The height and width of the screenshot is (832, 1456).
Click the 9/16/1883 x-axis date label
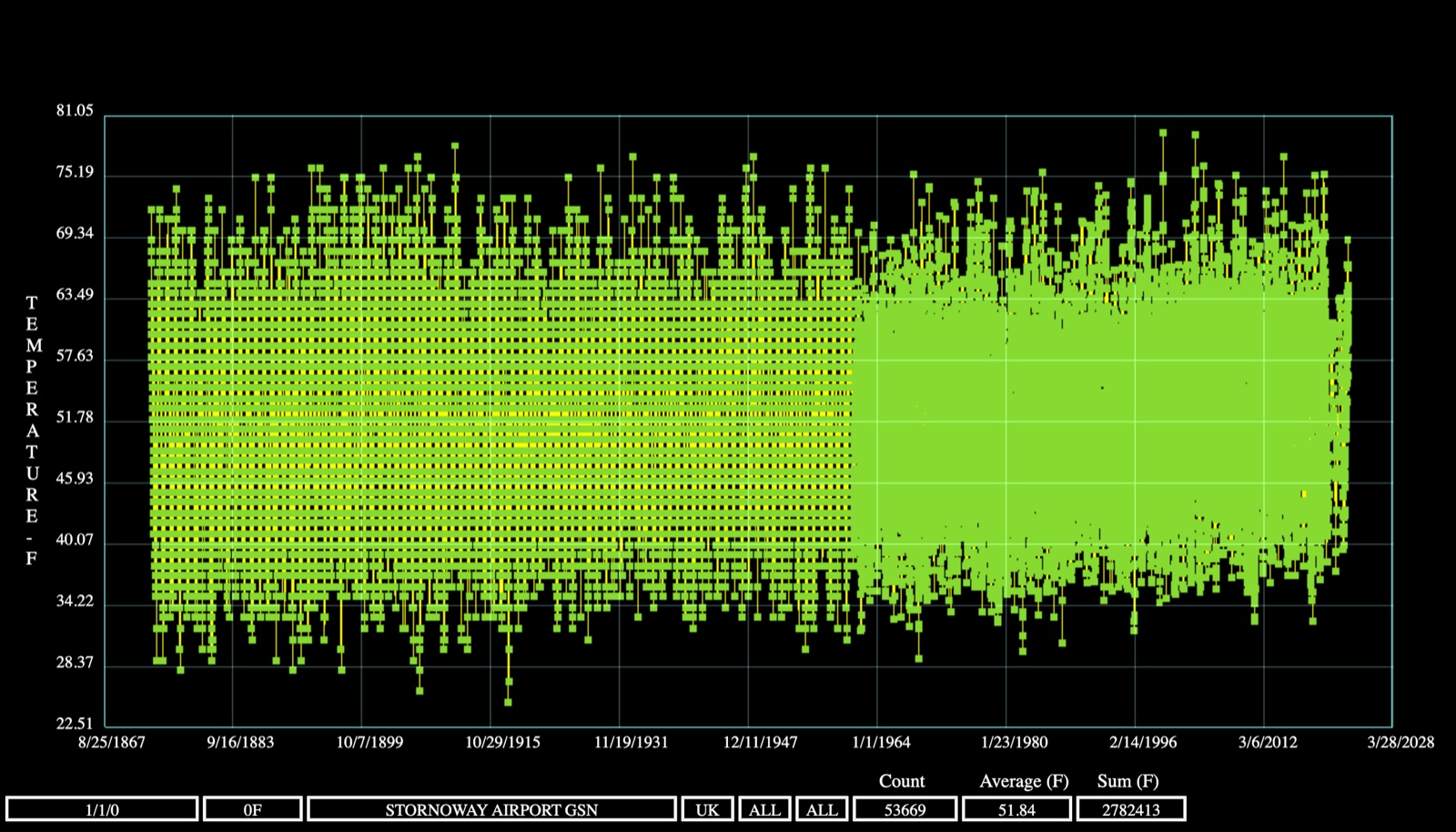click(x=240, y=742)
